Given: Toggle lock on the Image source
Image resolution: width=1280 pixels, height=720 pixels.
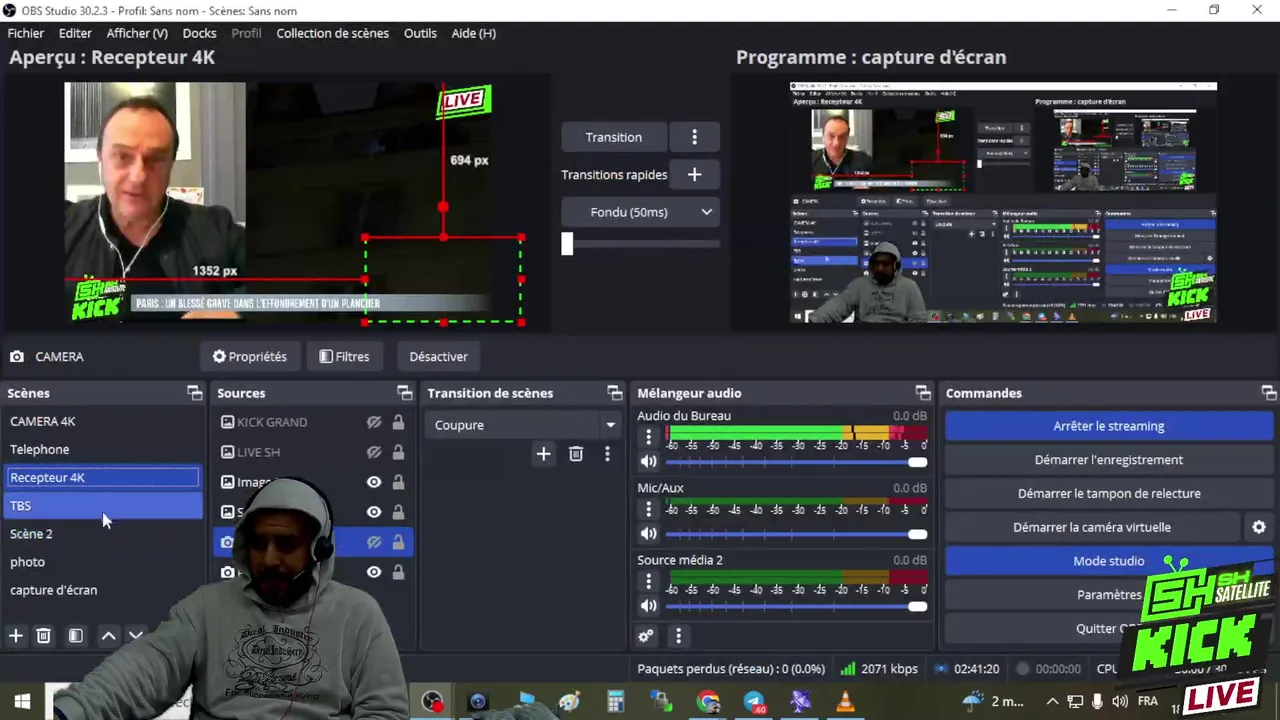Looking at the screenshot, I should 398,482.
